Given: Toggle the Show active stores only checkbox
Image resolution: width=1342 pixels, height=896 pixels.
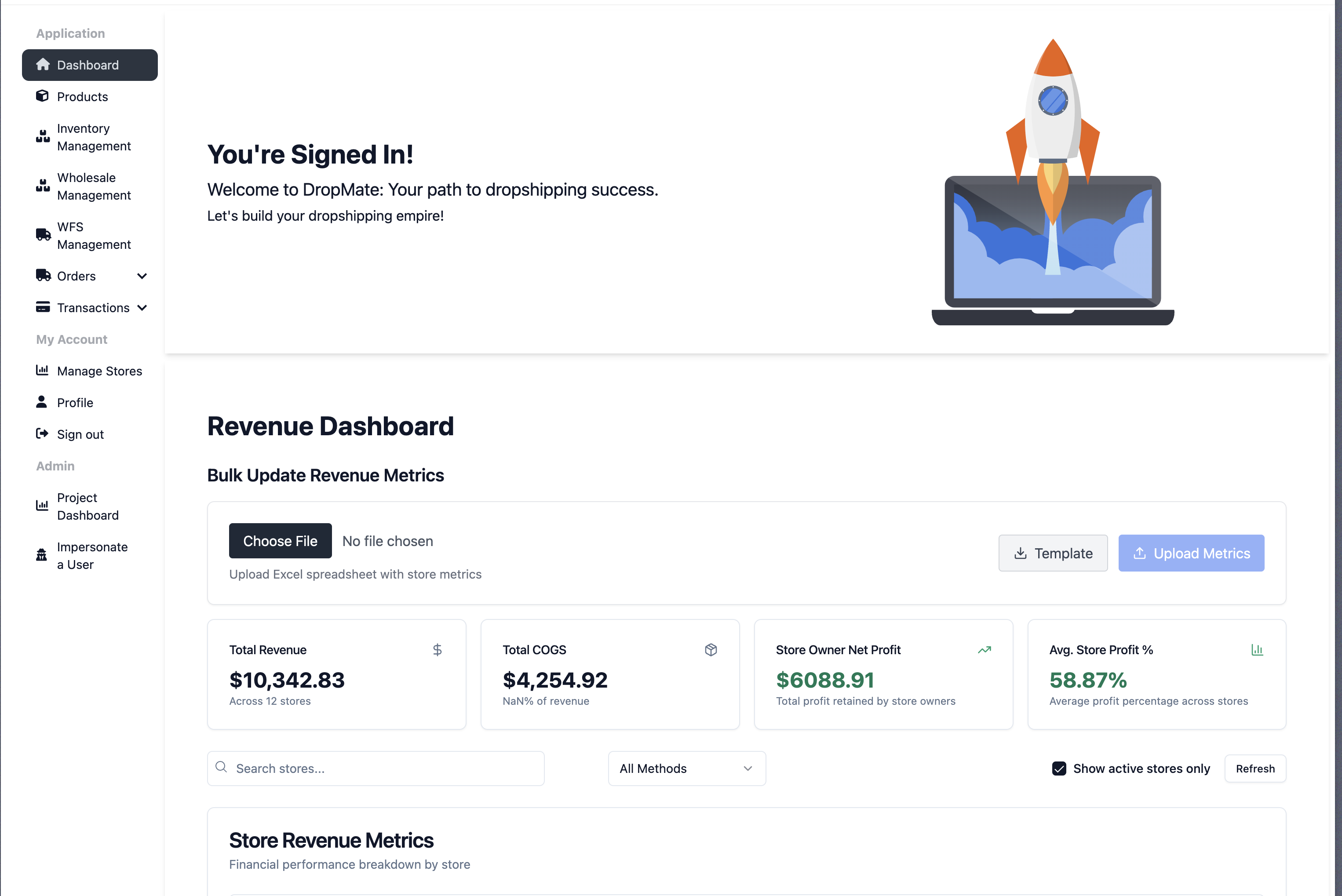Looking at the screenshot, I should click(1059, 769).
